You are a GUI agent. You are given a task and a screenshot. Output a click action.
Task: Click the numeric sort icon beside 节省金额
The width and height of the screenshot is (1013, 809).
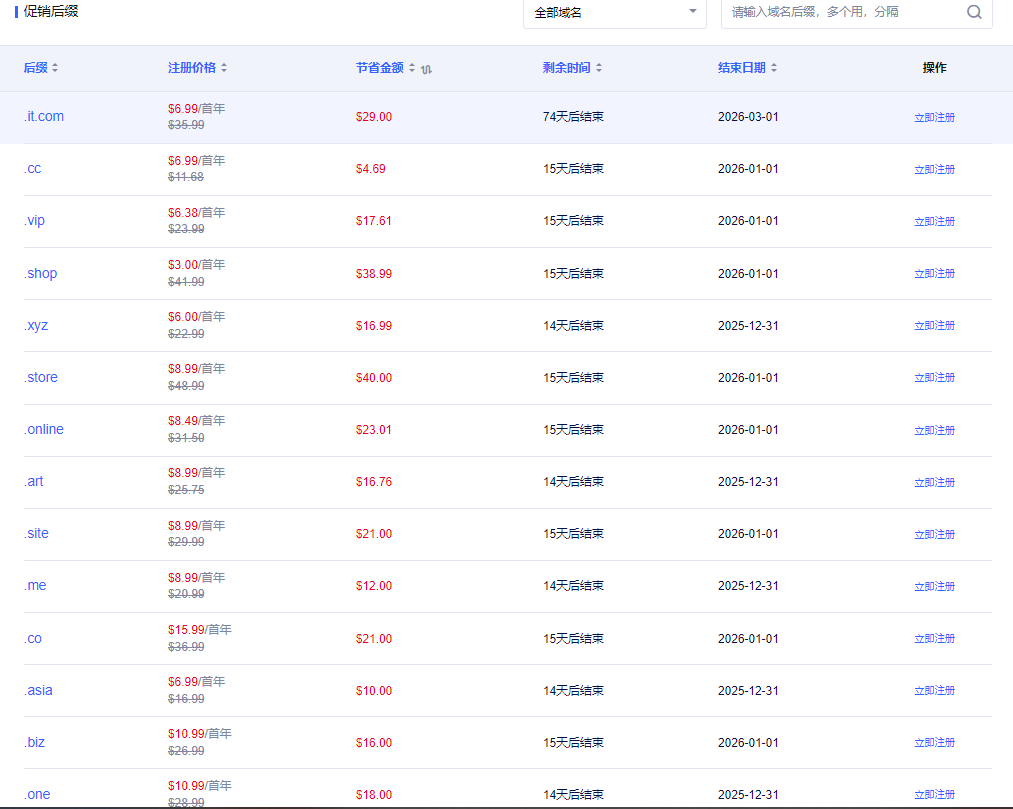pyautogui.click(x=425, y=69)
